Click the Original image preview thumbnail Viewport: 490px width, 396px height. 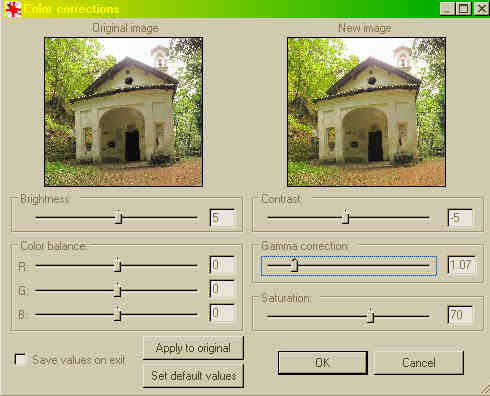[123, 112]
